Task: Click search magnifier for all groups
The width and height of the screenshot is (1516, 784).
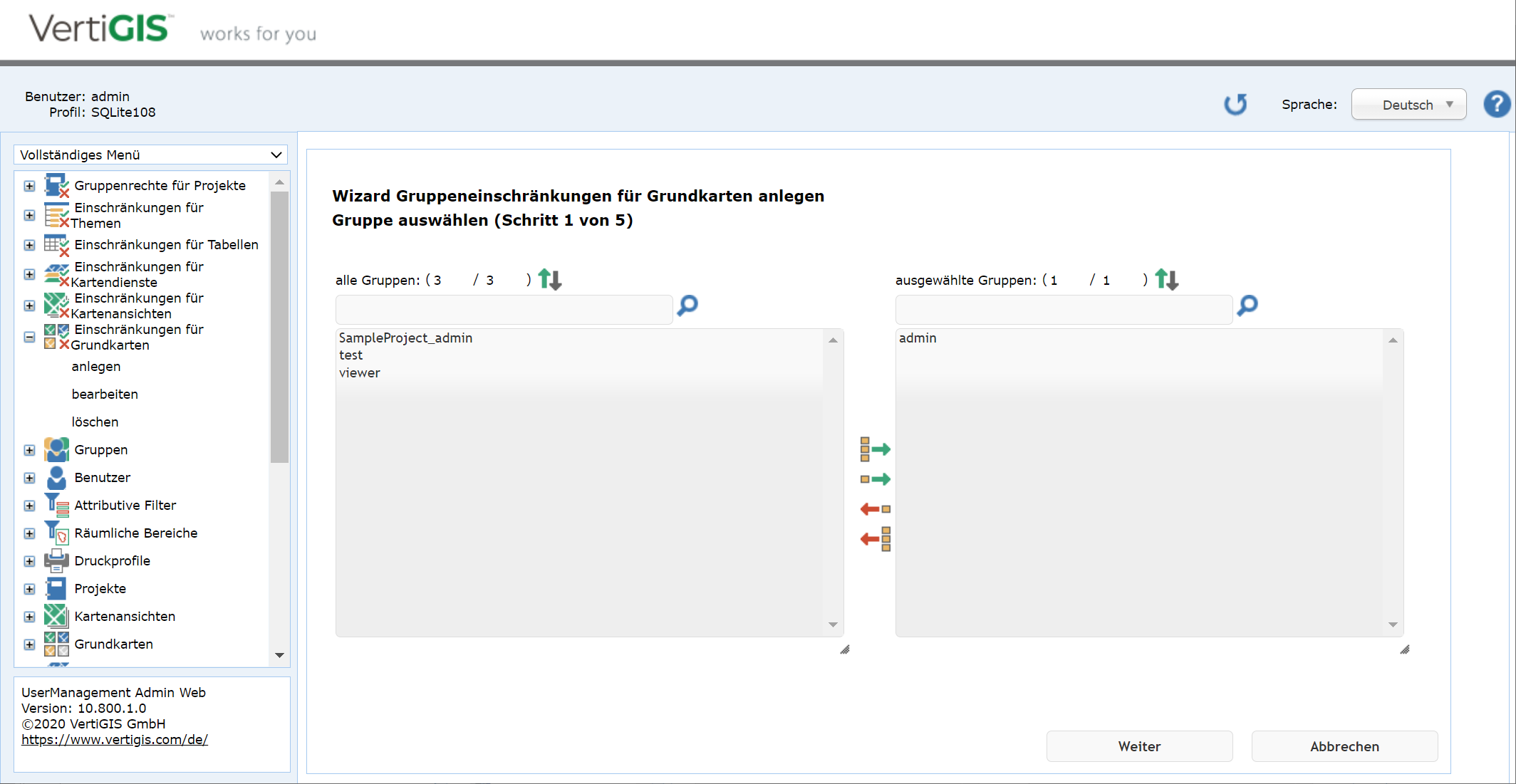Action: click(x=687, y=305)
